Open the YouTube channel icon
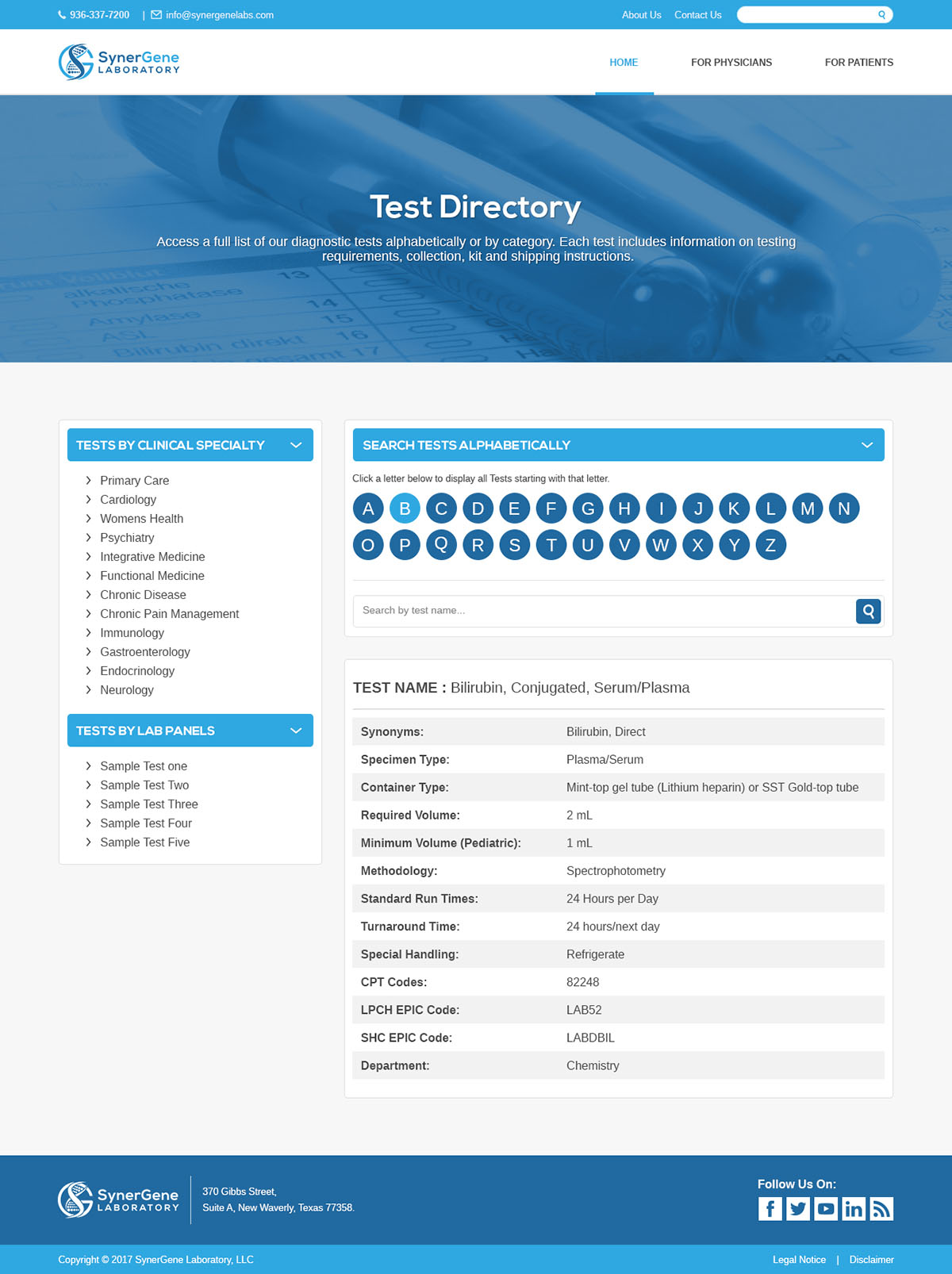Screen dimensions: 952x1274 (826, 1208)
